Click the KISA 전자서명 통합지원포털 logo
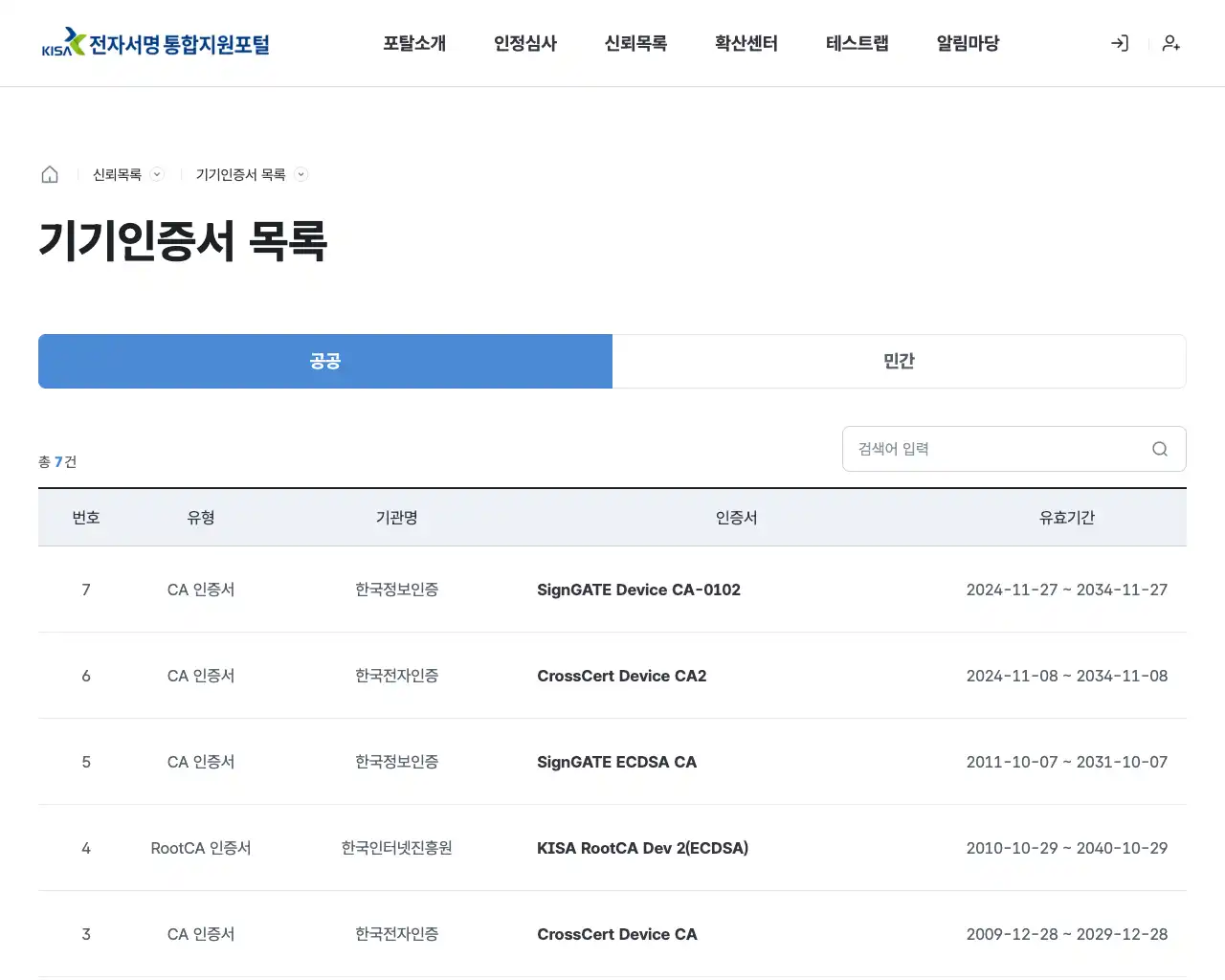This screenshot has width=1225, height=980. pos(155,43)
